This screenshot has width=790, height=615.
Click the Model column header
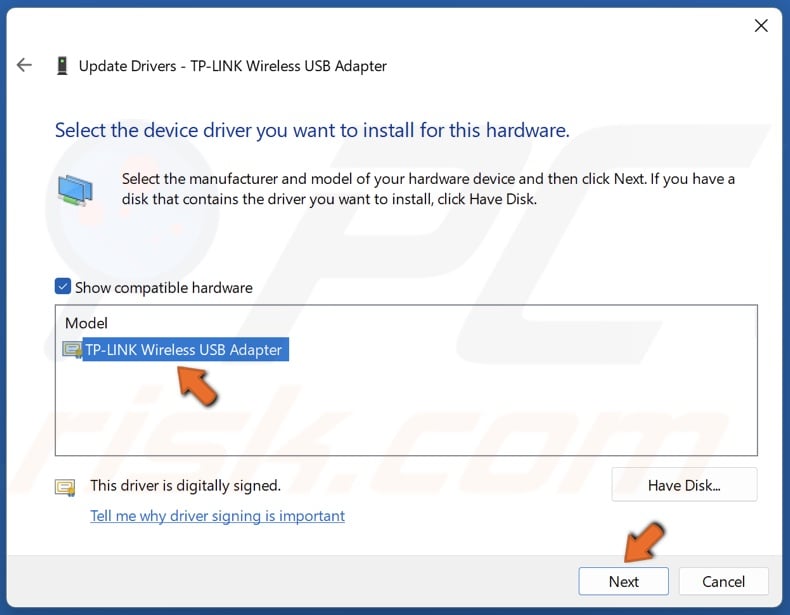click(x=86, y=323)
